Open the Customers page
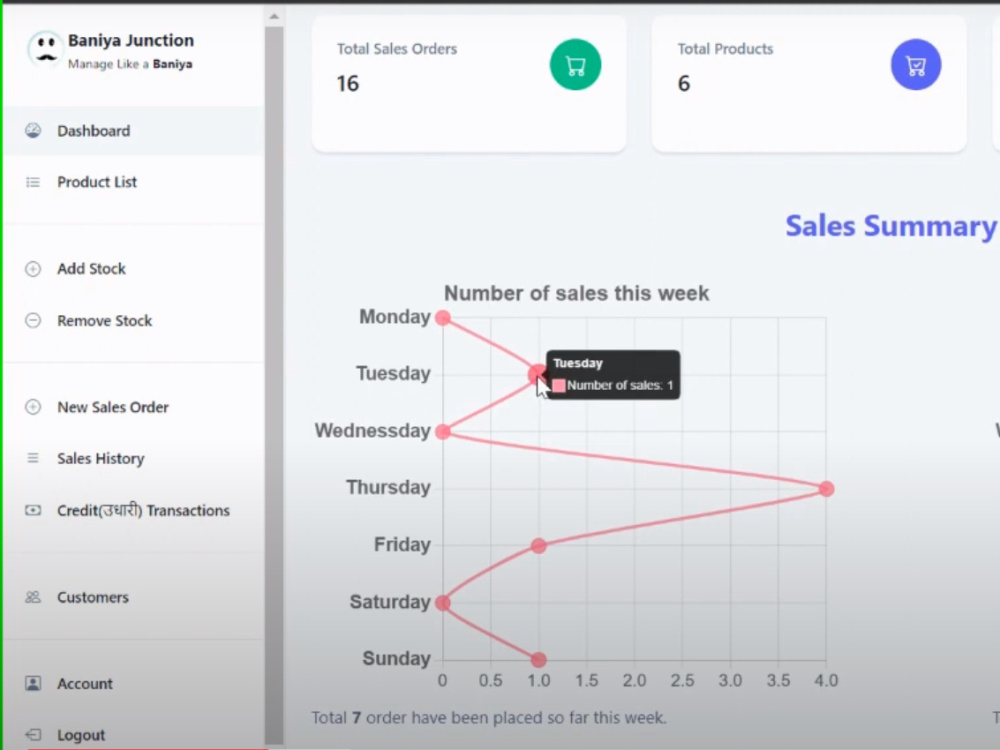The width and height of the screenshot is (1000, 750). 134,597
